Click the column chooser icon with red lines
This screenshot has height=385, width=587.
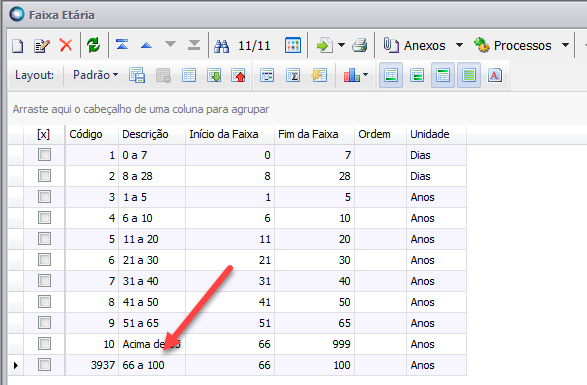(x=267, y=75)
